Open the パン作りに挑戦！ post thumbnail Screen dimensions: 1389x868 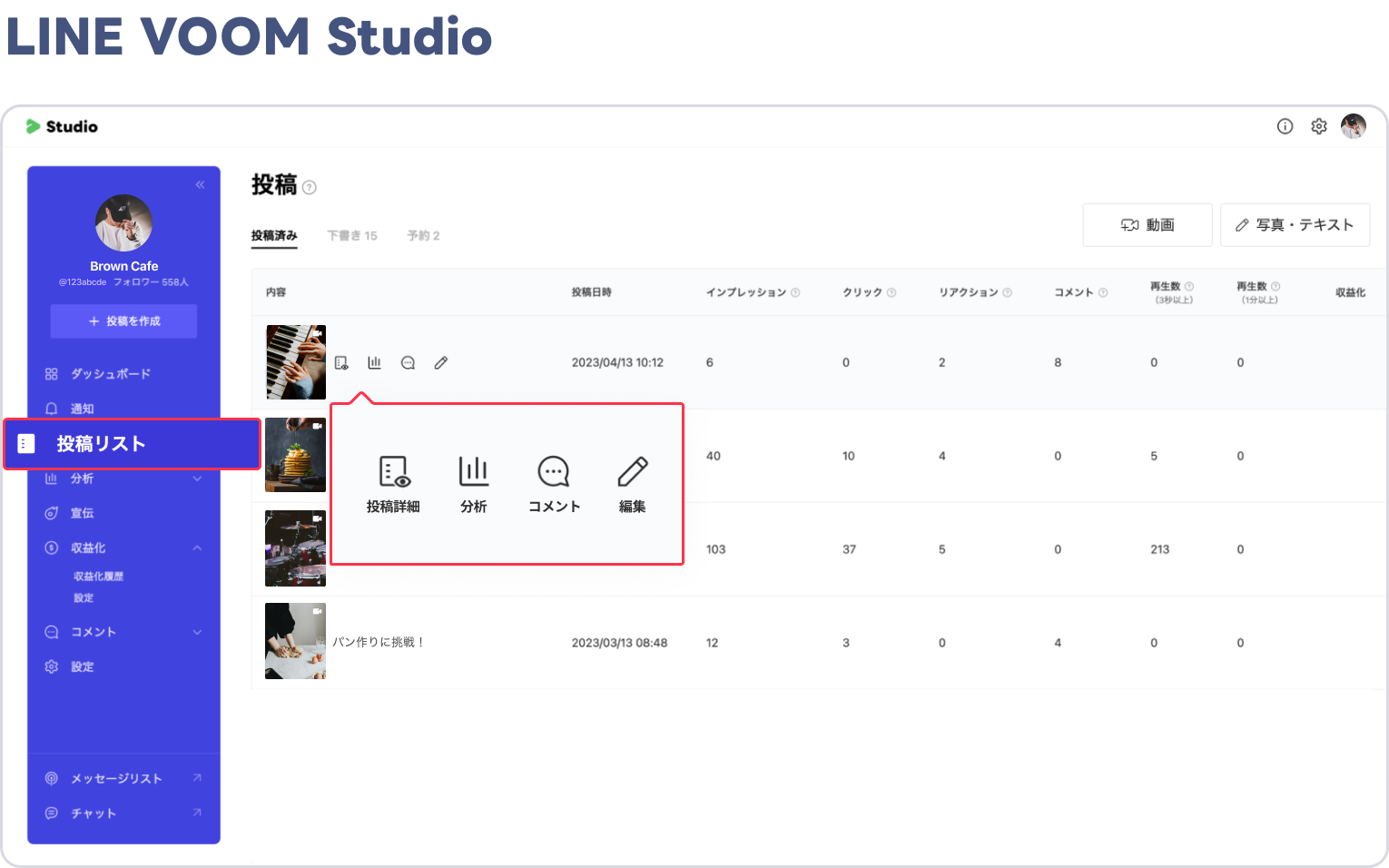(x=295, y=641)
